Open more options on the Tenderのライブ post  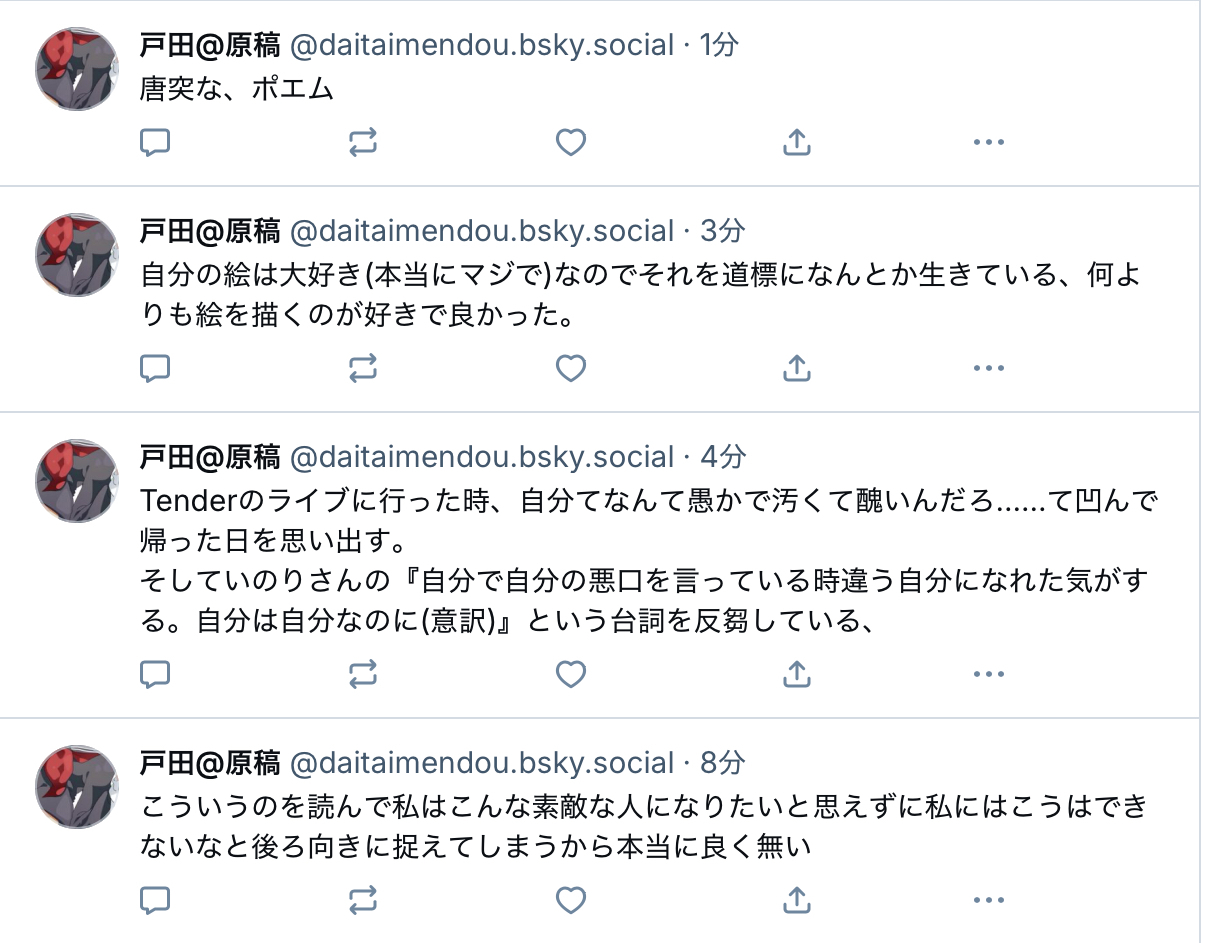(x=988, y=675)
